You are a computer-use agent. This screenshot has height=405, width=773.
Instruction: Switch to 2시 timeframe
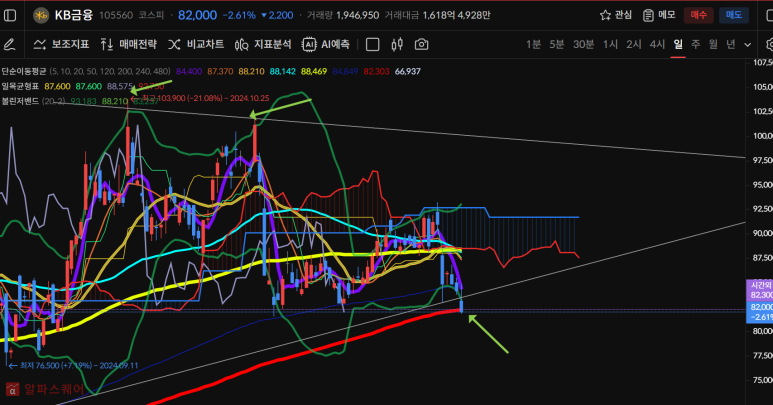point(633,44)
